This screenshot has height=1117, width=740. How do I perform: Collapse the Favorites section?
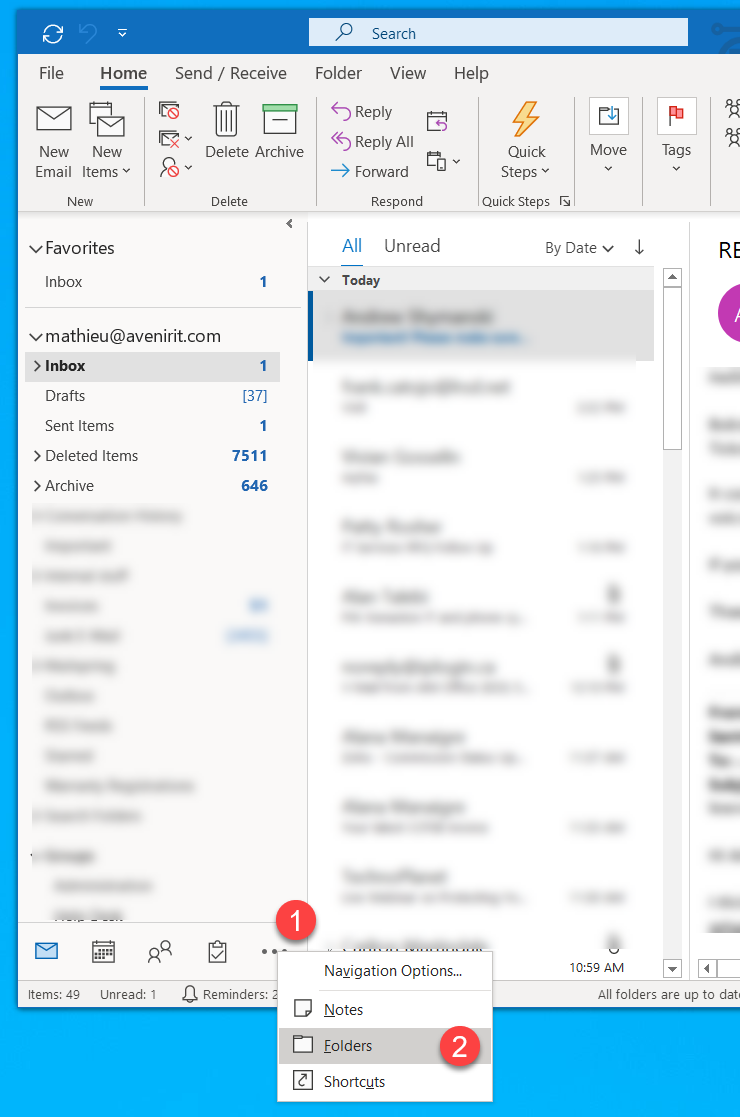(x=36, y=249)
